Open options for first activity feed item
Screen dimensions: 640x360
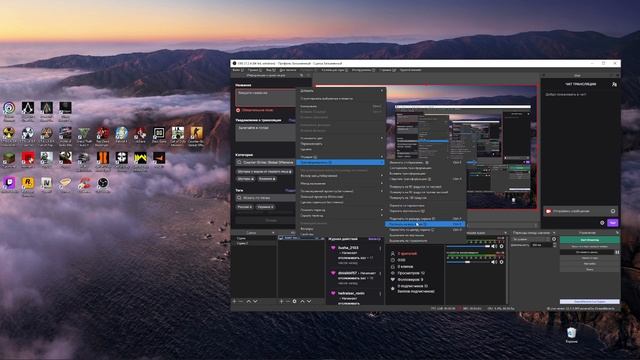380,248
